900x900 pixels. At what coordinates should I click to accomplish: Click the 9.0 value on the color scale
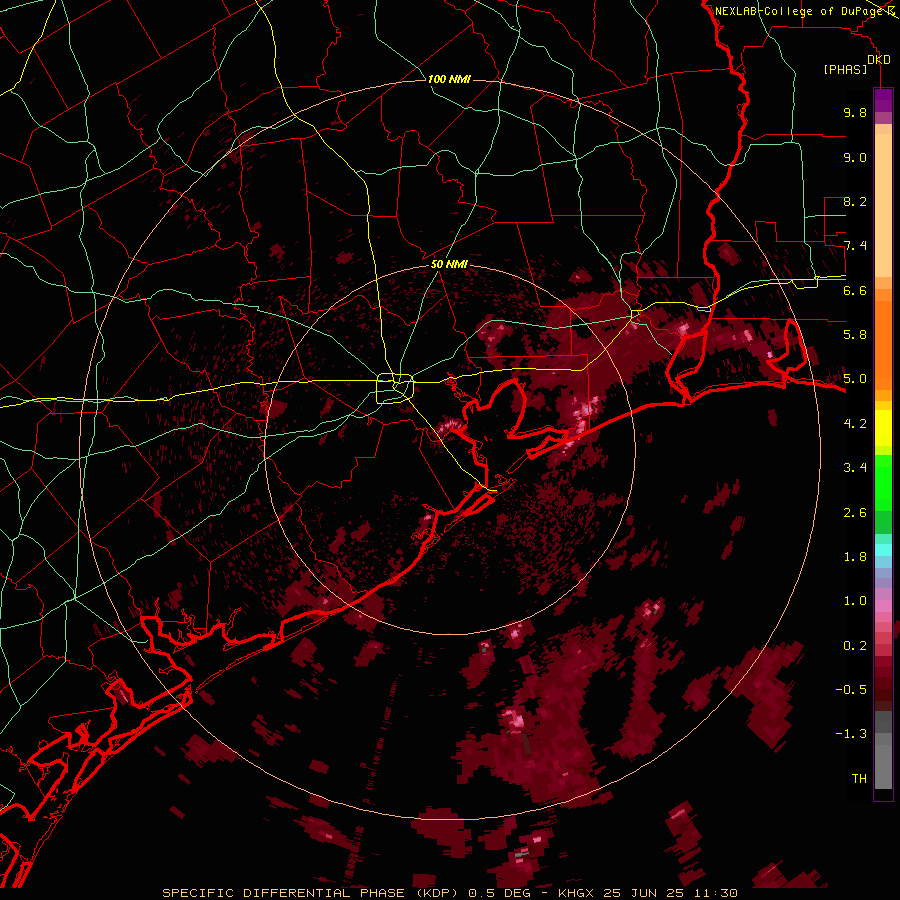pyautogui.click(x=855, y=157)
